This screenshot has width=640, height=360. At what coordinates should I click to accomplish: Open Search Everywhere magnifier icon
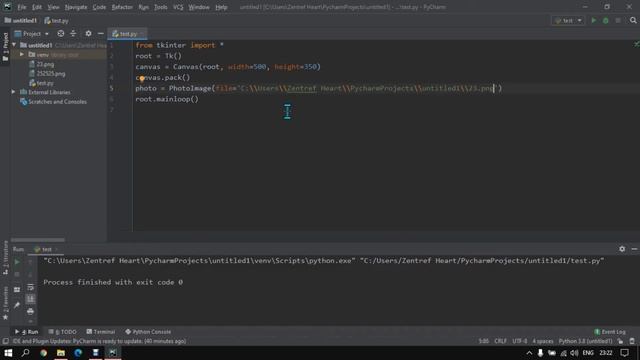point(633,20)
